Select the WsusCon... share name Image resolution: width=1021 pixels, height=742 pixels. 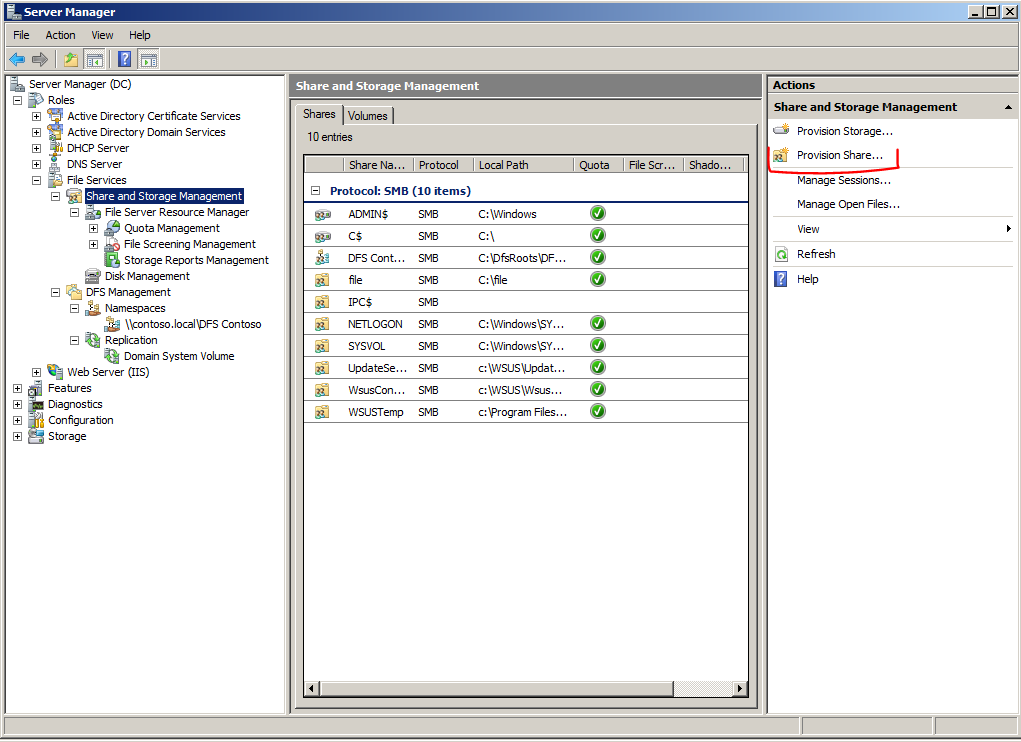(x=376, y=391)
